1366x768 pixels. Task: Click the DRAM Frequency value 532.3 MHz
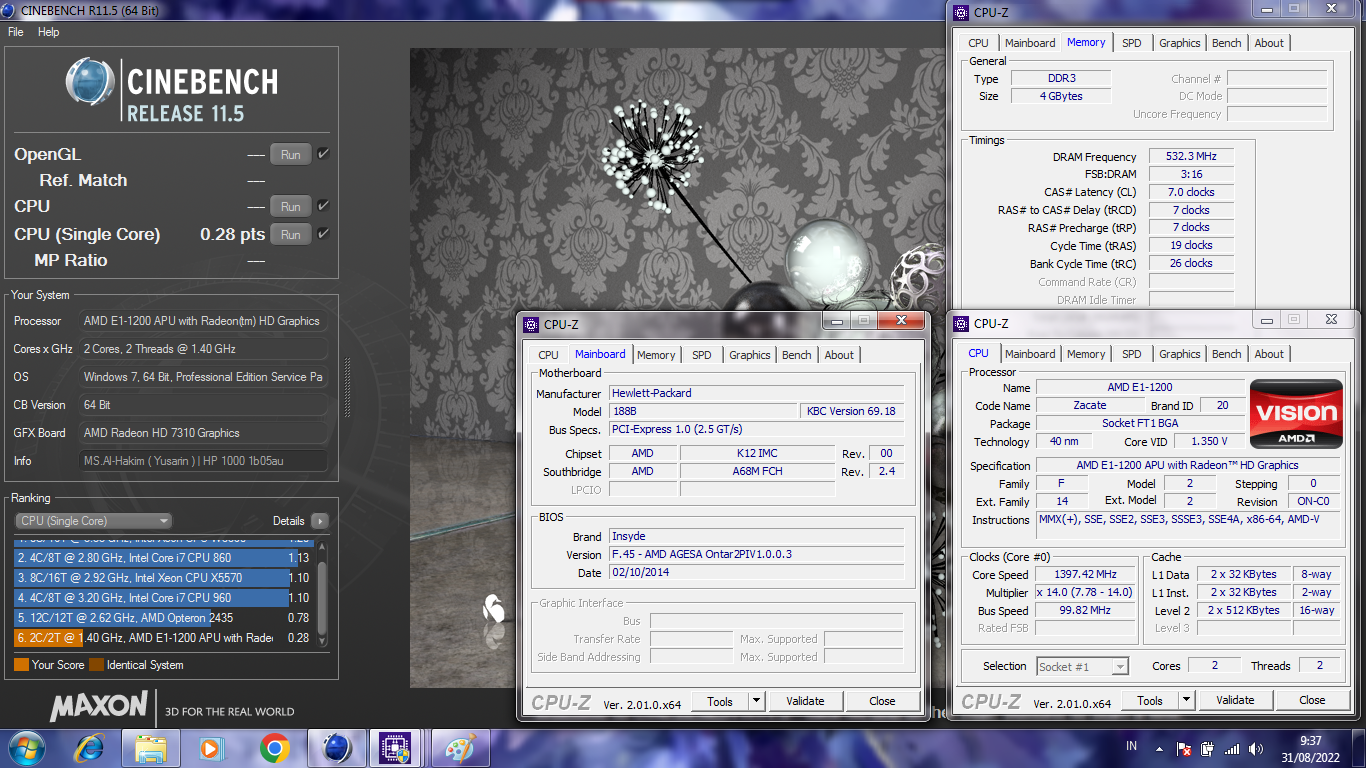[1190, 157]
